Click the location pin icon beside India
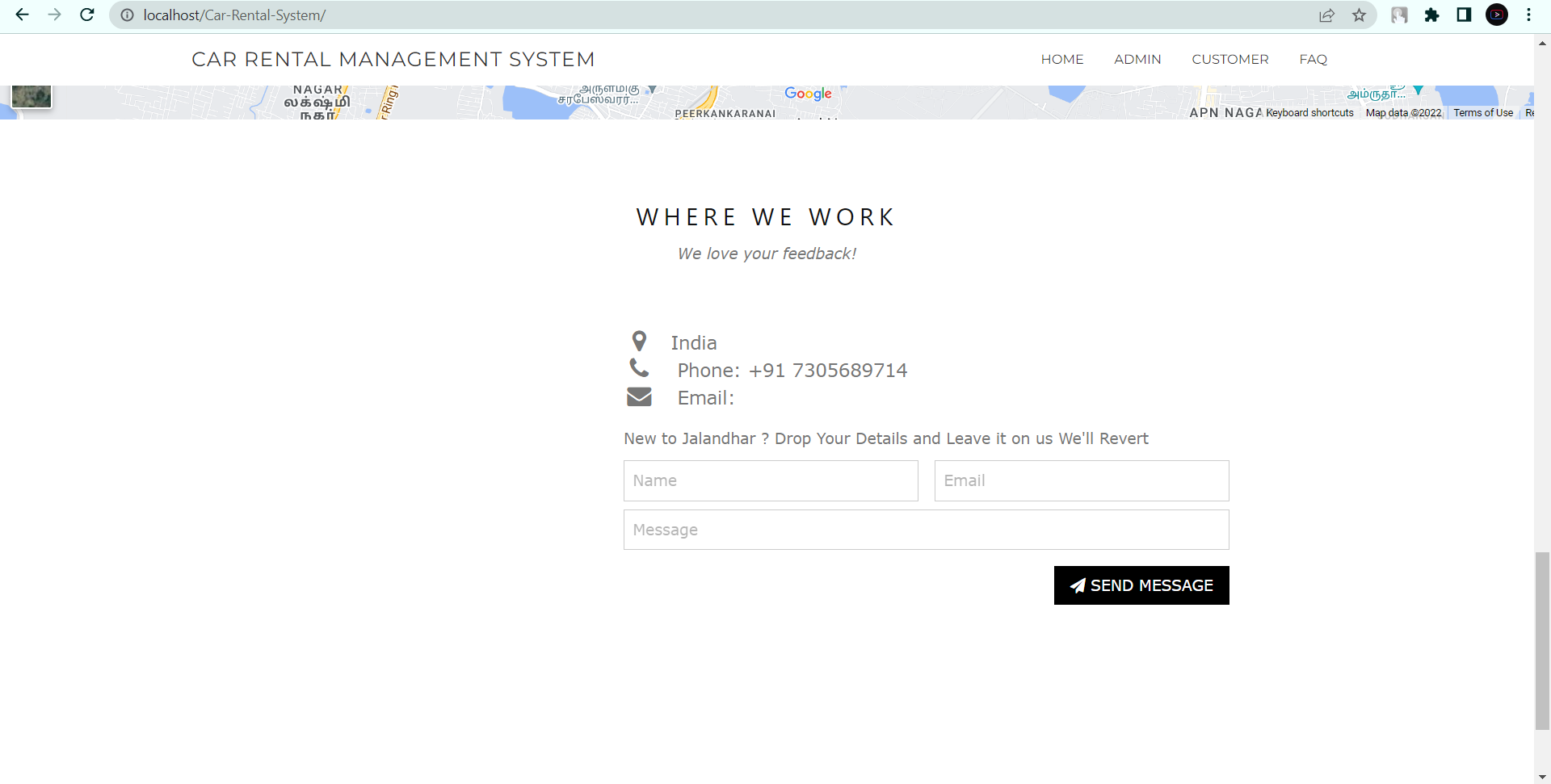Screen dimensions: 1551x784 [639, 342]
